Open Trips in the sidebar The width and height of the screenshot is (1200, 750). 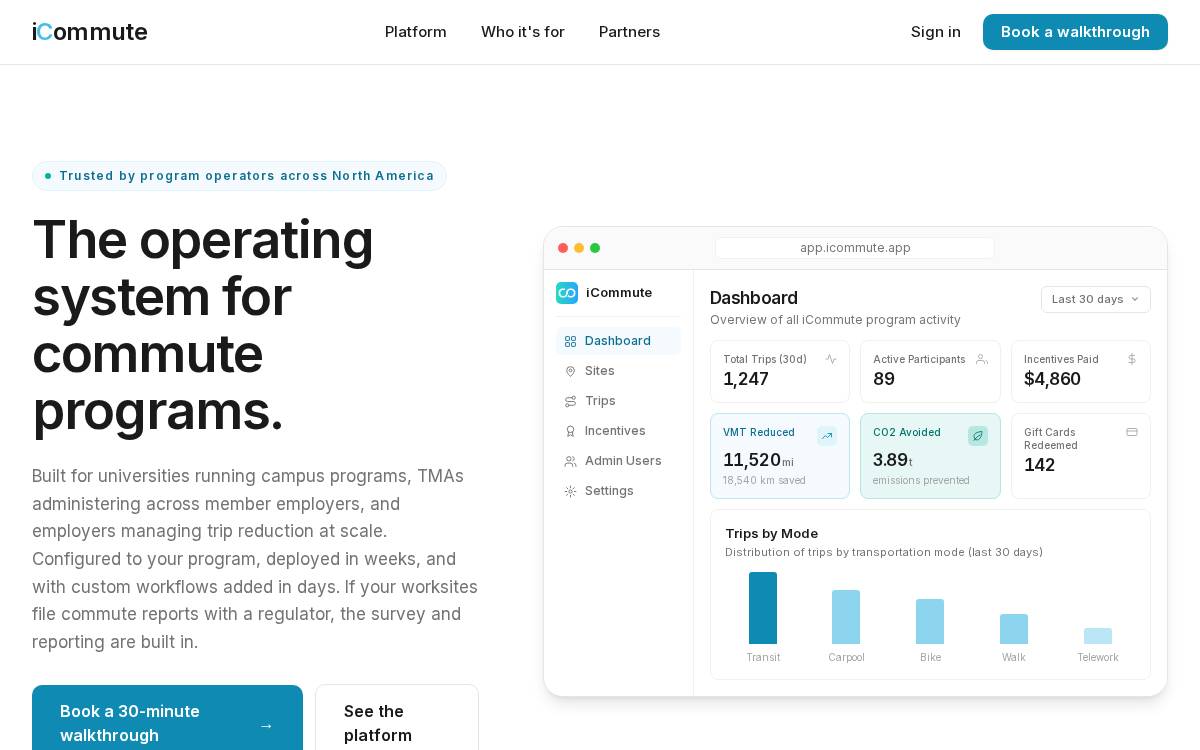pyautogui.click(x=618, y=401)
